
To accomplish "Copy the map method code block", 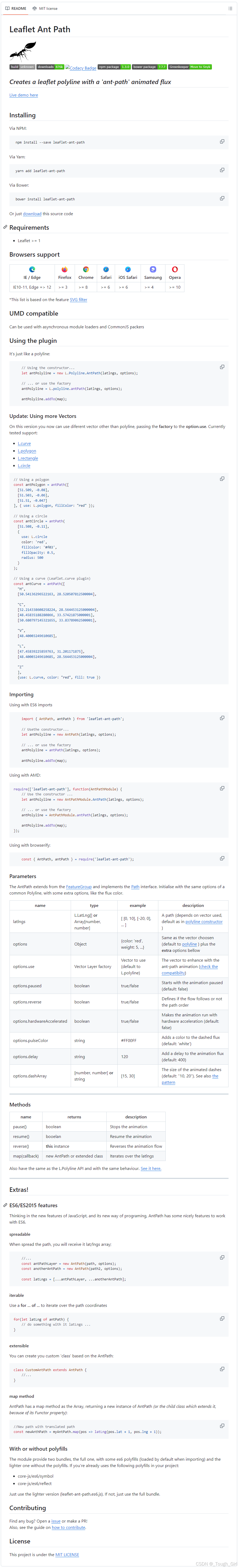I will pyautogui.click(x=222, y=1426).
